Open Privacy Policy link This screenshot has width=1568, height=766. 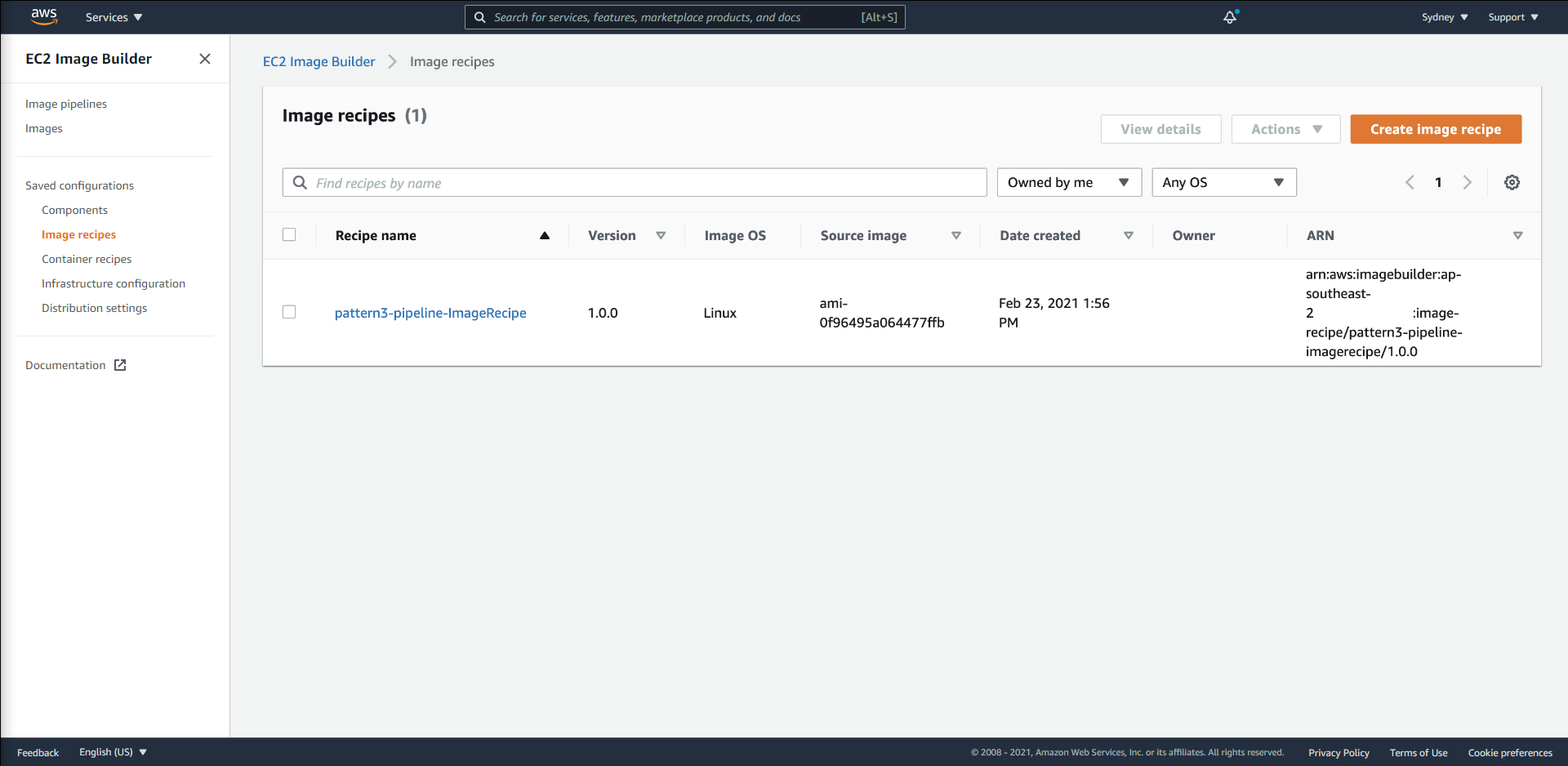coord(1339,753)
